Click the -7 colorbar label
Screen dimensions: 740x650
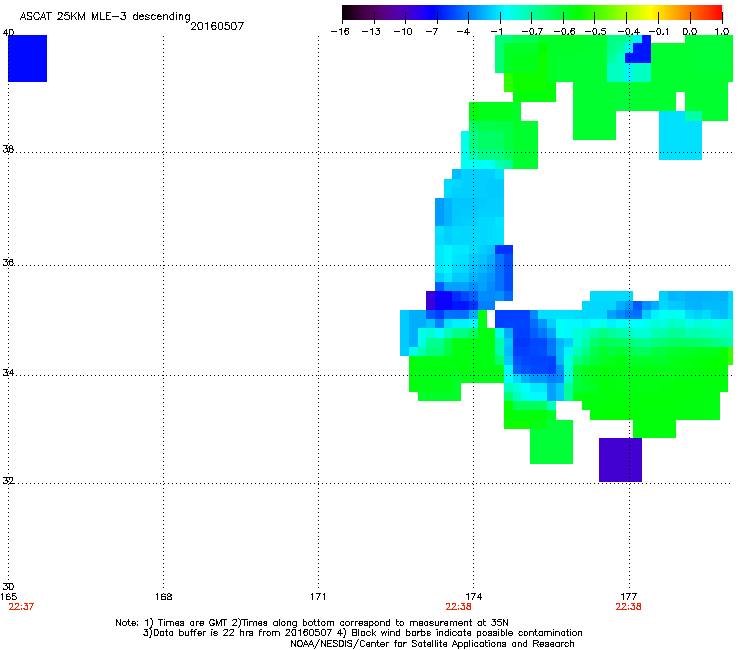click(431, 32)
